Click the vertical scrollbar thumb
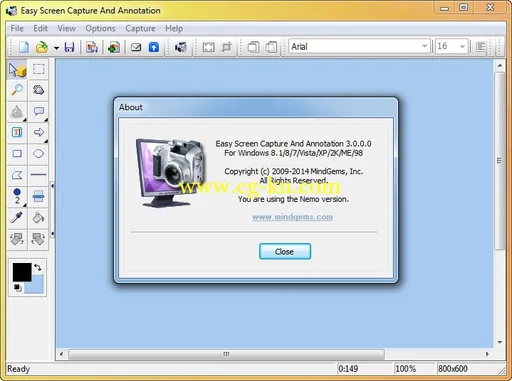Screen dimensions: 512x381 point(499,161)
